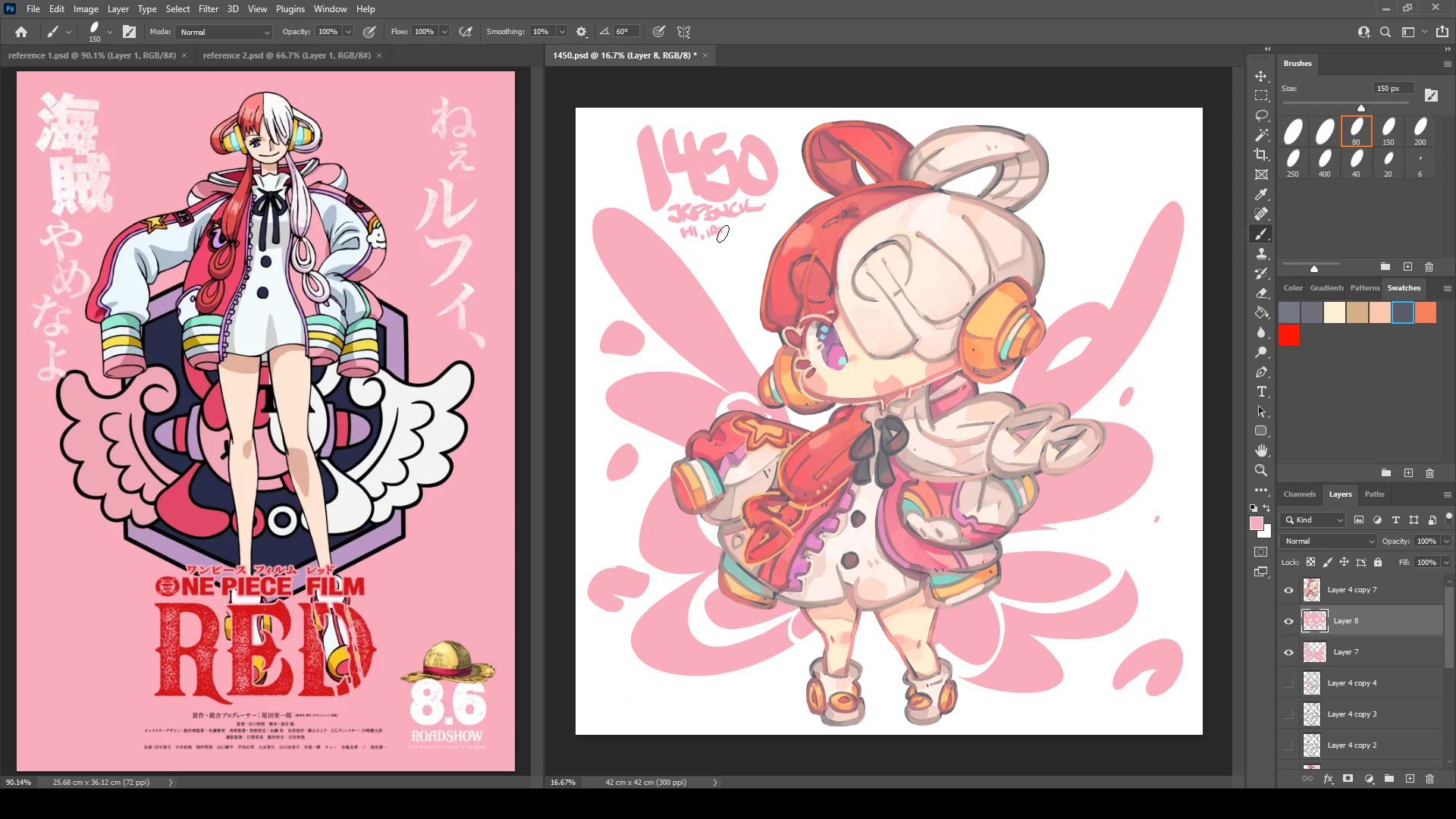Switch to the Paths tab
Screen dimensions: 1456x819
[1374, 494]
